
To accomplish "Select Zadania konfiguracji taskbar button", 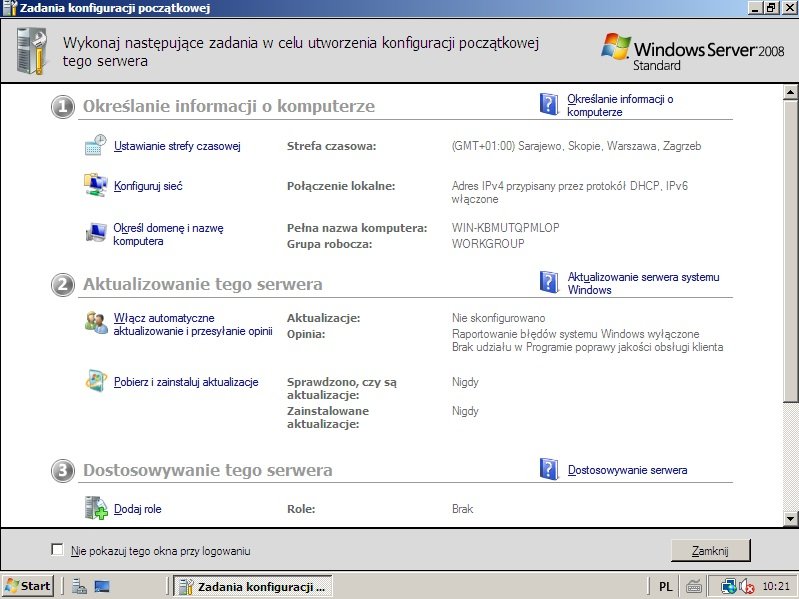I will tap(253, 586).
